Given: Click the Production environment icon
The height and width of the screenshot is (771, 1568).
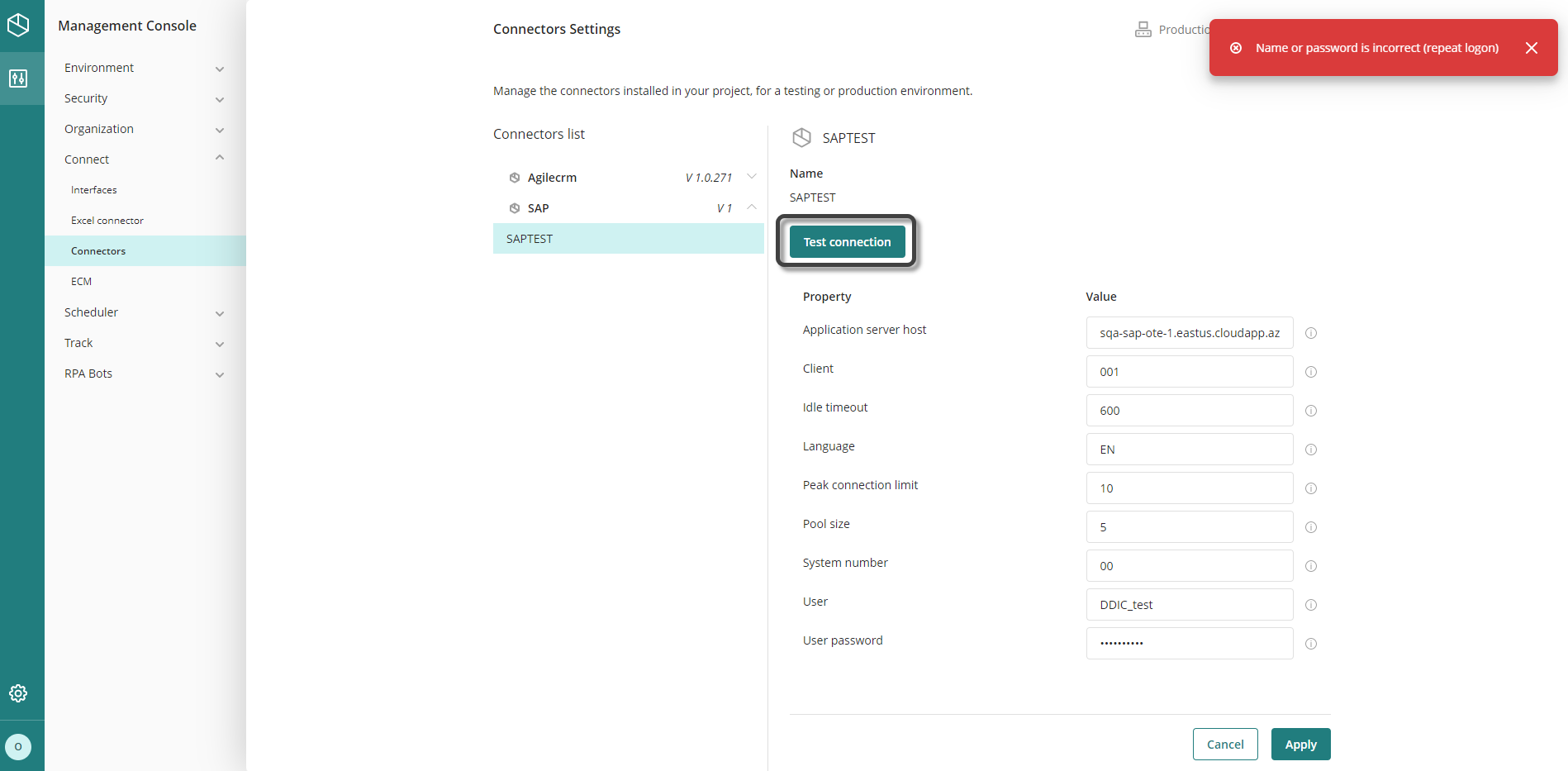Looking at the screenshot, I should [1143, 30].
